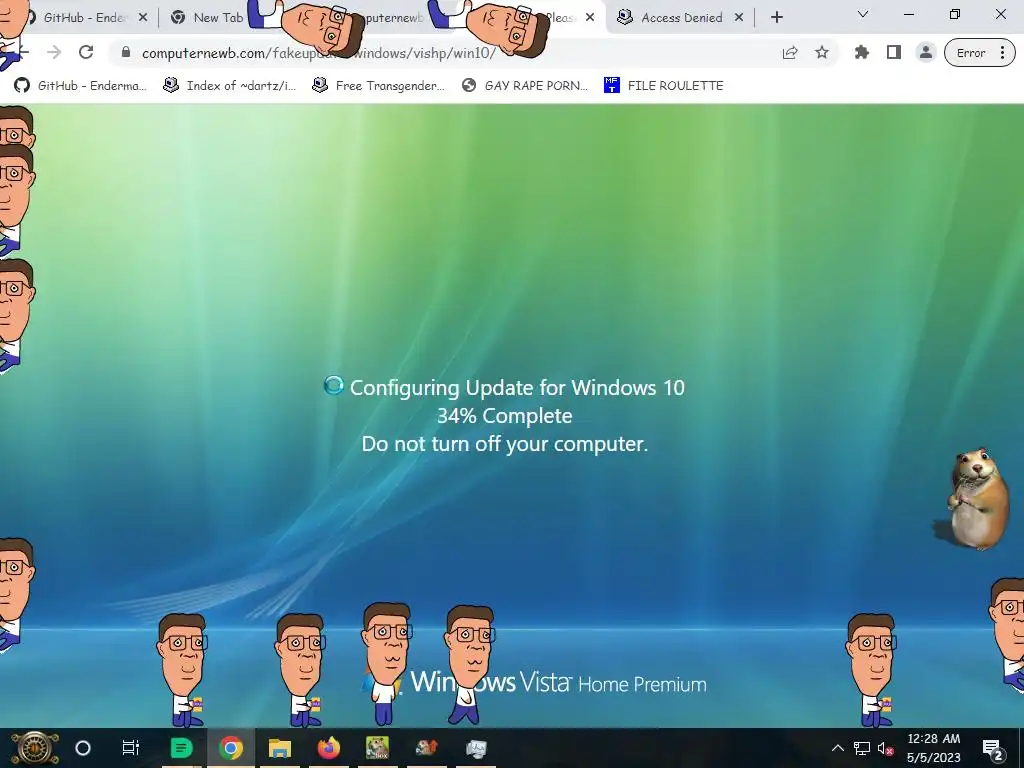Open the Action Center with 2 notifications

tap(992, 749)
